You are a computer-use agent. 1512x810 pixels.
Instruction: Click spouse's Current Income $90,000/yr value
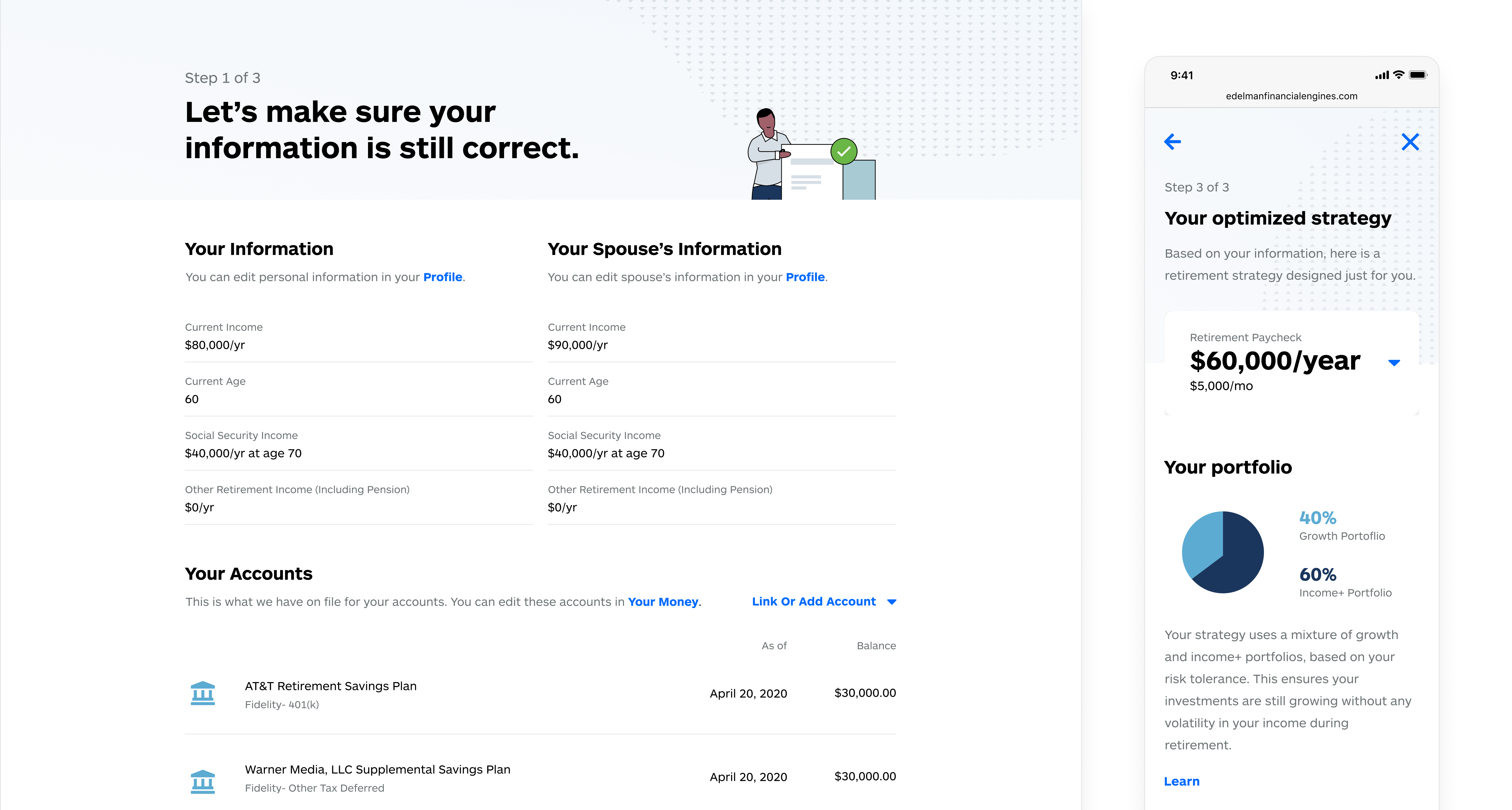click(x=577, y=345)
